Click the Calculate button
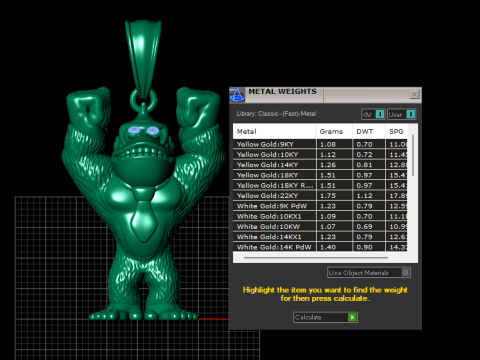This screenshot has height=360, width=480. [x=325, y=317]
